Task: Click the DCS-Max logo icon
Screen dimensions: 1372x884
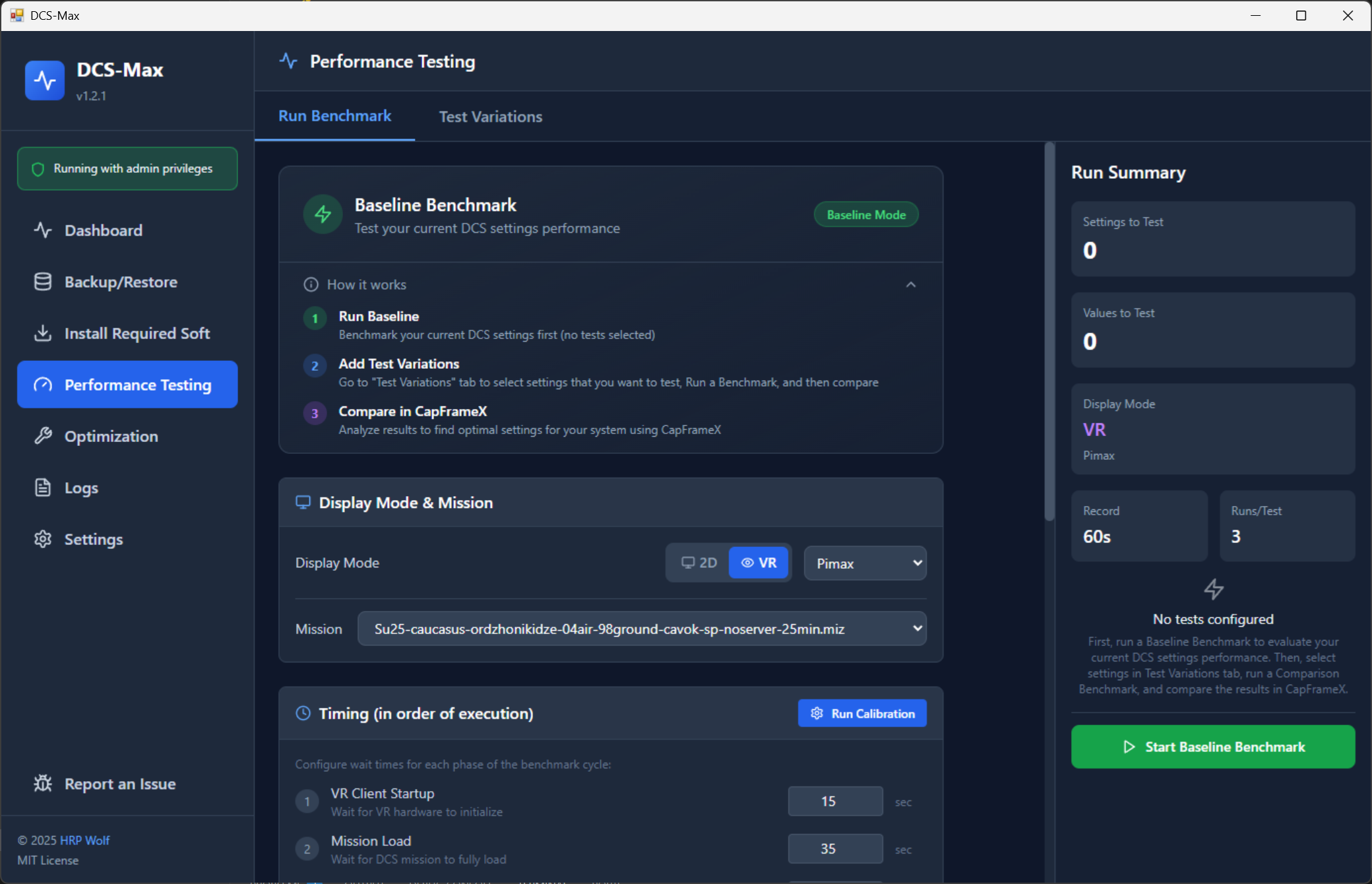Action: click(x=45, y=80)
